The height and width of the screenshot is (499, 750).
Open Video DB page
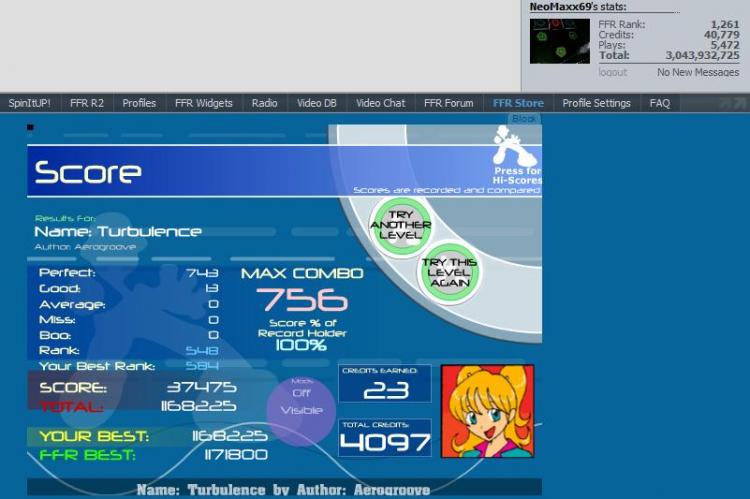[317, 103]
